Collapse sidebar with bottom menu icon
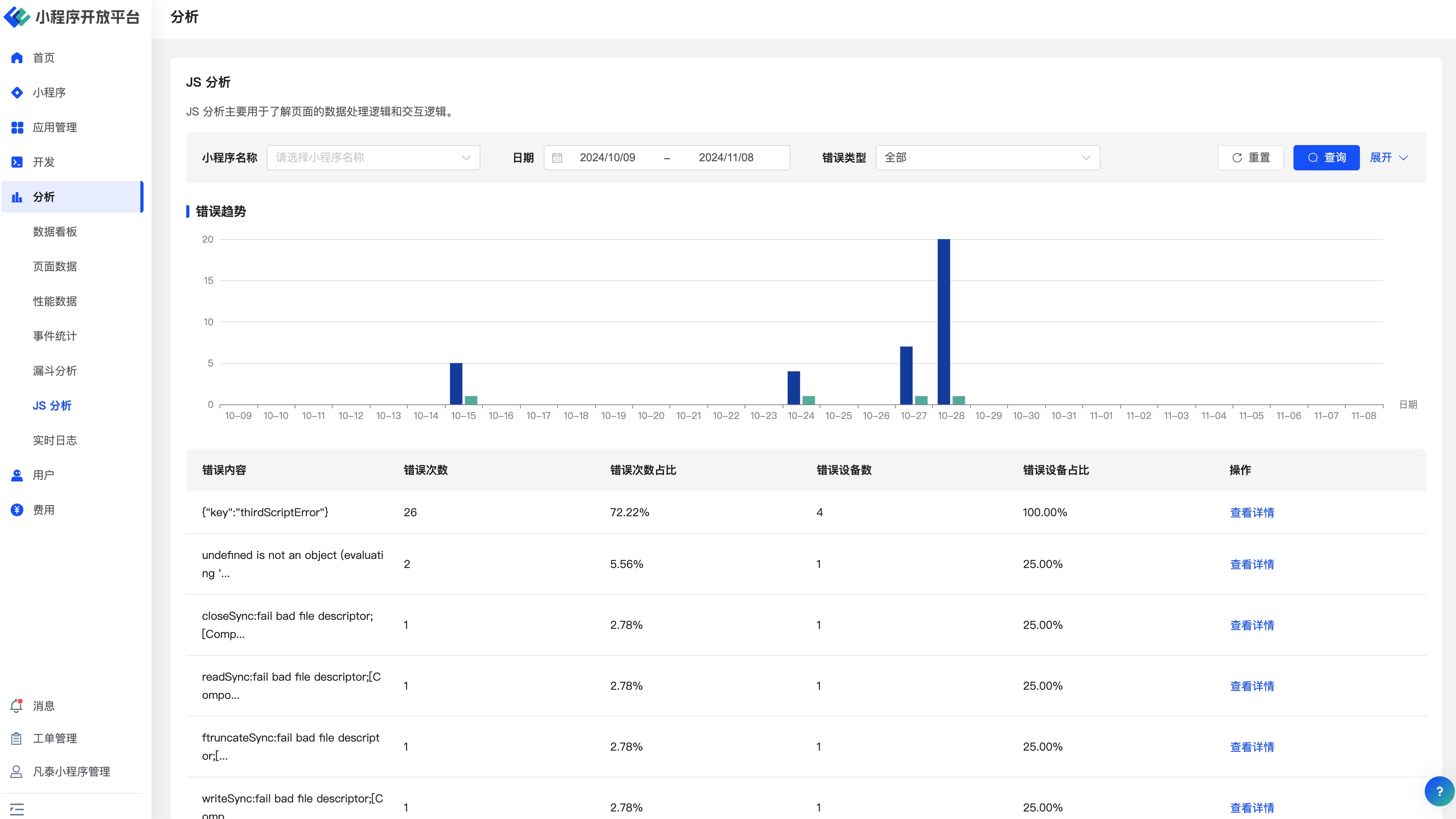This screenshot has height=819, width=1456. 17,809
